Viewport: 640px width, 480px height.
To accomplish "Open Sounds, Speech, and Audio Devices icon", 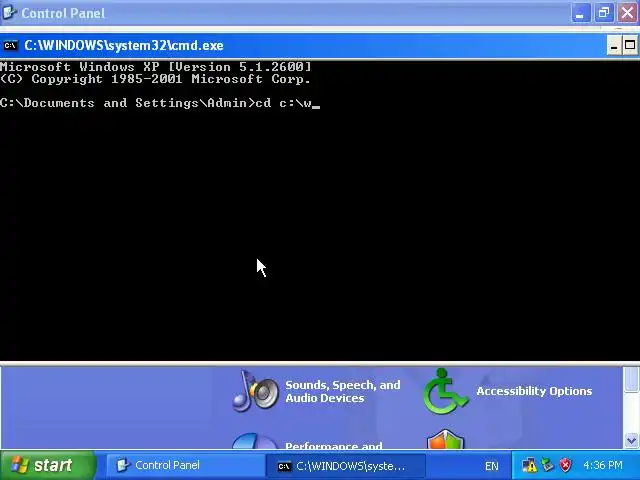I will [256, 391].
